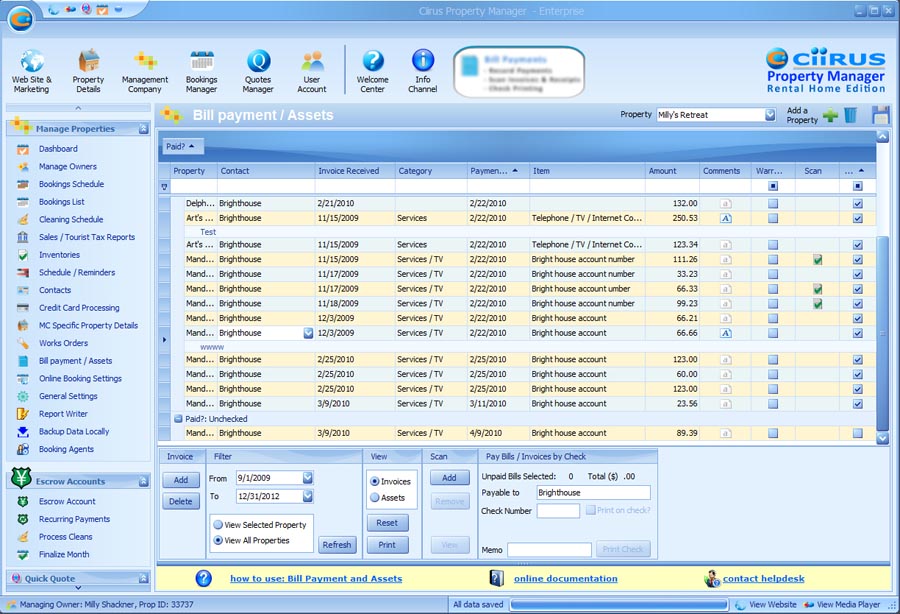900x614 pixels.
Task: Open Works Orders sidebar item
Action: (63, 343)
